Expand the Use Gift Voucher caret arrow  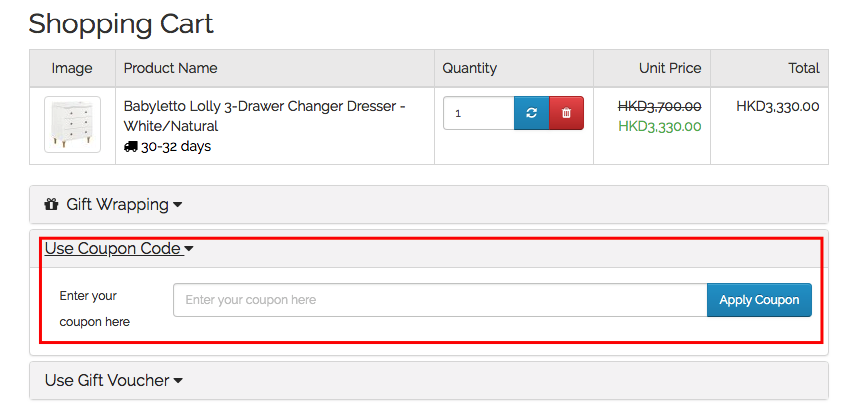click(x=178, y=381)
